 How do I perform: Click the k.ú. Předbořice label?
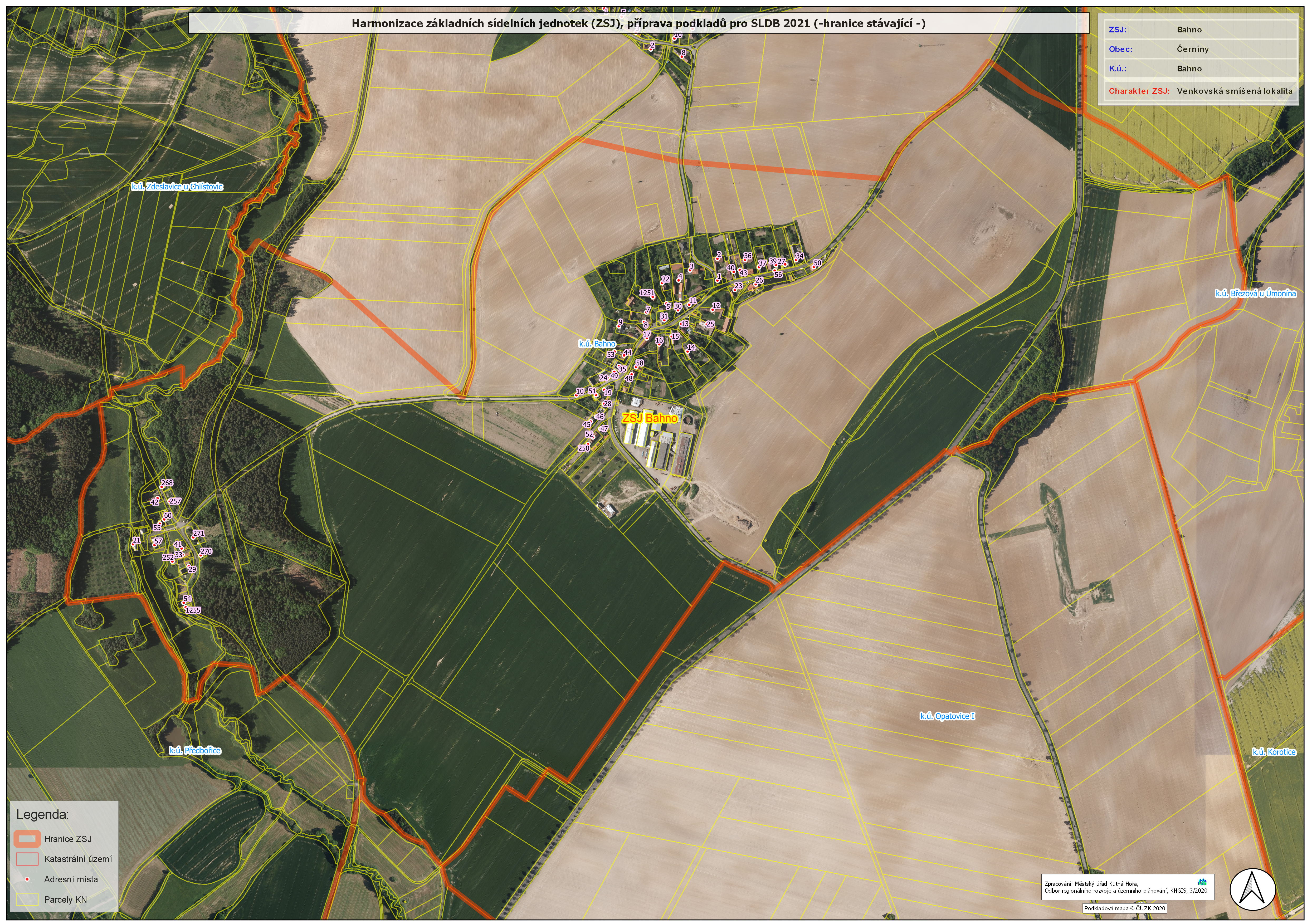pyautogui.click(x=195, y=750)
